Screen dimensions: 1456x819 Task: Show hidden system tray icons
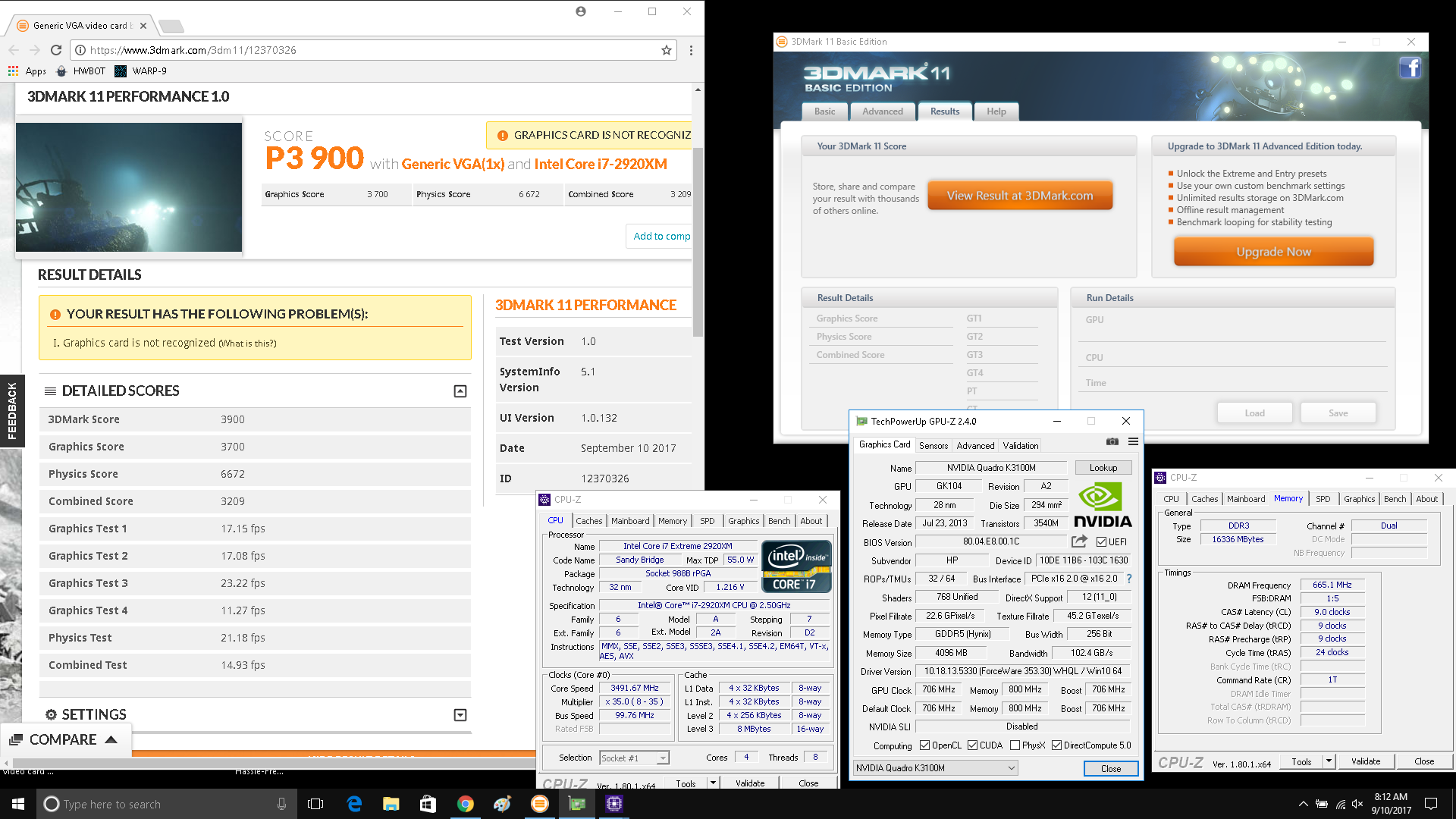pos(1303,804)
